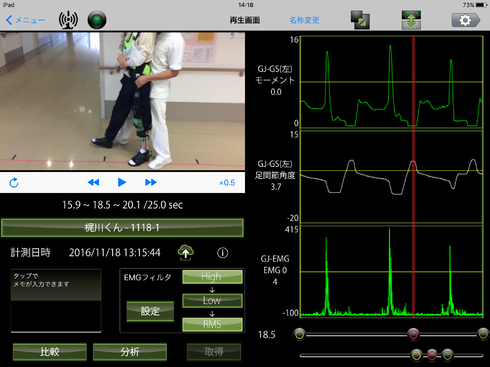Tap the memo input field
Image resolution: width=490 pixels, height=367 pixels.
[56, 301]
